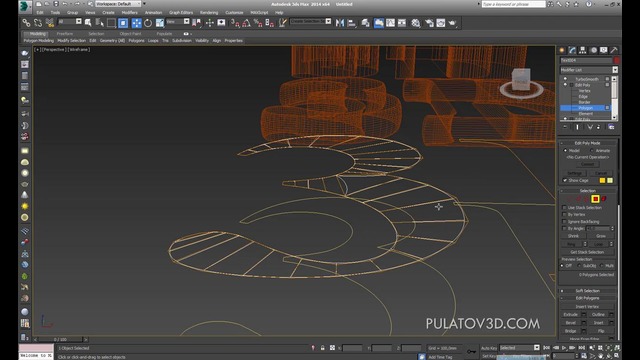Select the Model radio button
The image size is (640, 360).
pos(565,151)
